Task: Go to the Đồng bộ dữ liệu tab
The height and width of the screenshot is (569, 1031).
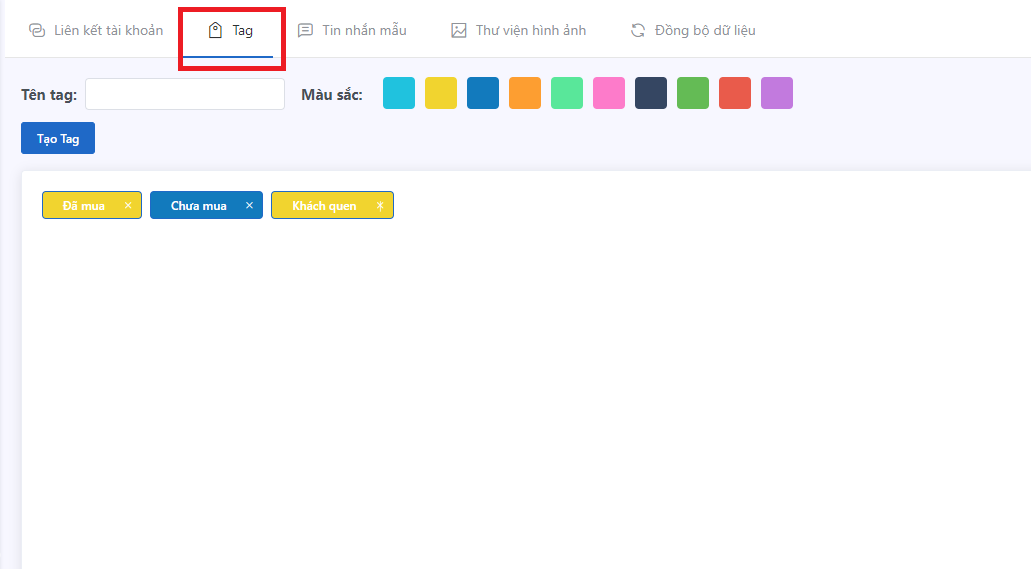Action: click(x=692, y=30)
